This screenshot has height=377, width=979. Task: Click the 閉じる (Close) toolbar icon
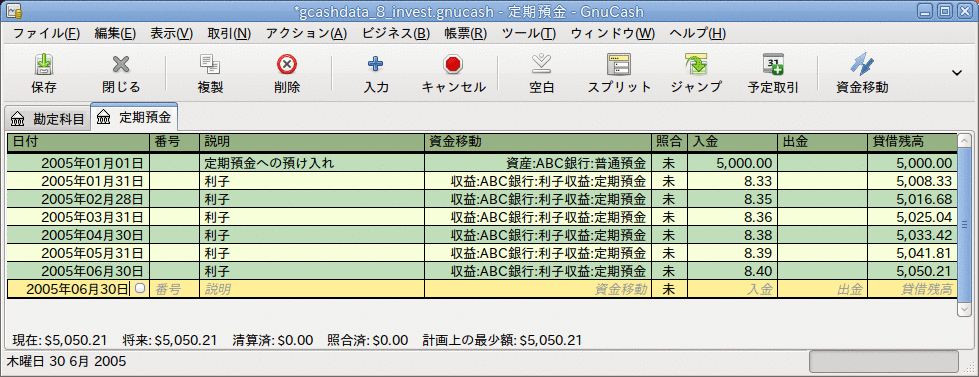(x=121, y=64)
